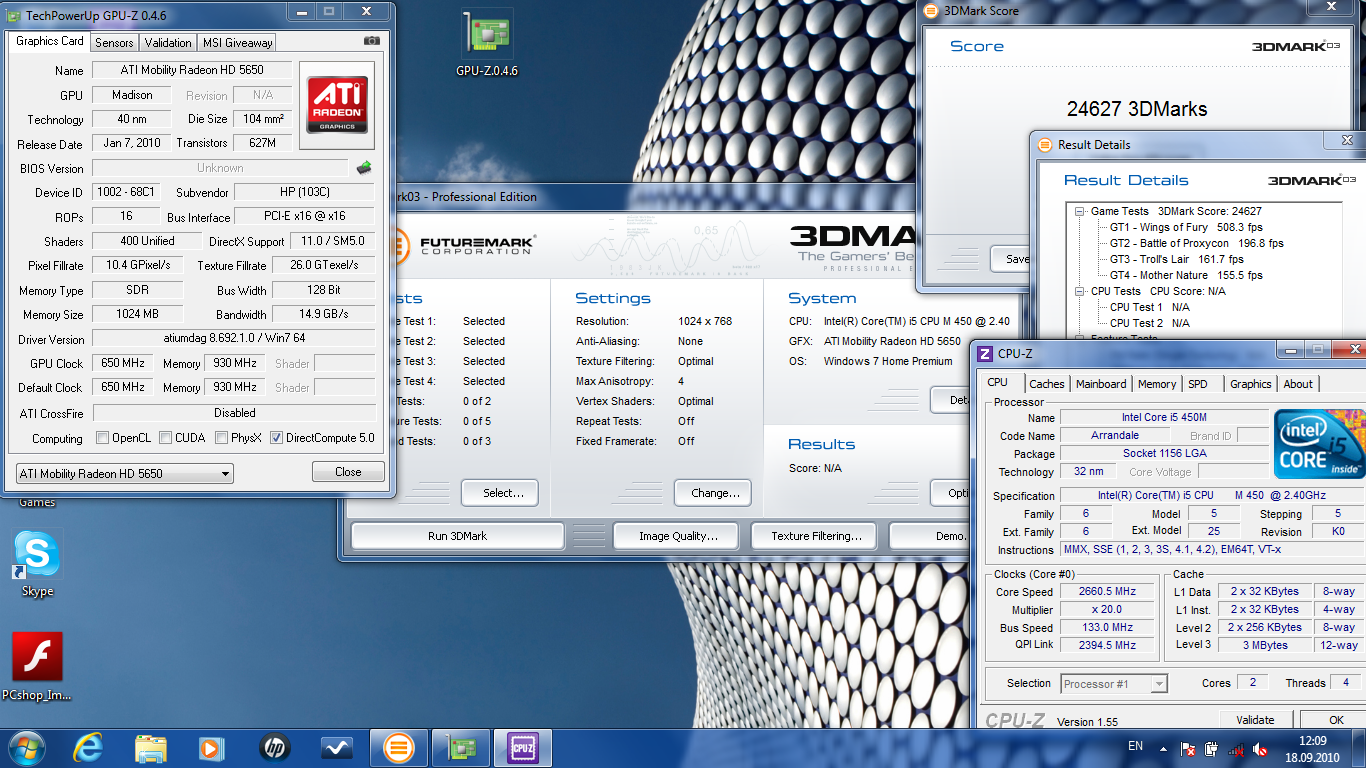Click the GPU Name field in GPU-Z
The width and height of the screenshot is (1366, 768).
[192, 70]
